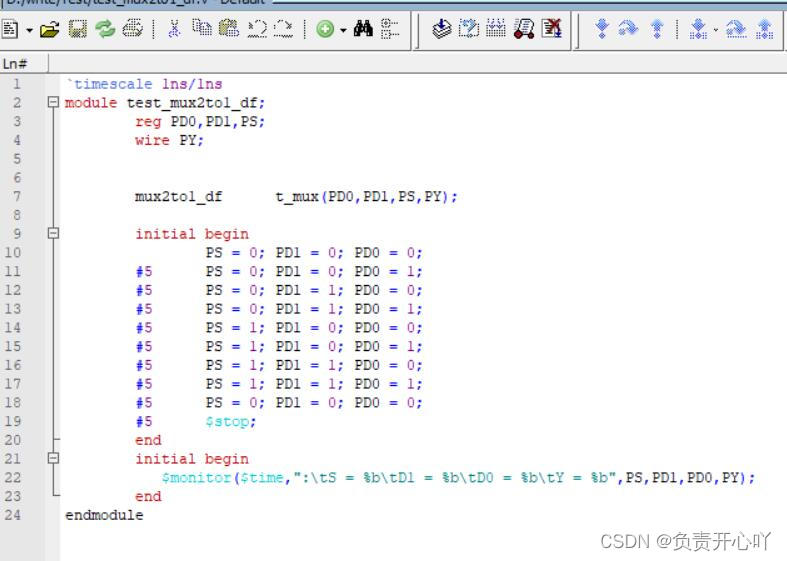Click the stacked pages with down arrow icon
The image size is (787, 561).
click(x=442, y=29)
